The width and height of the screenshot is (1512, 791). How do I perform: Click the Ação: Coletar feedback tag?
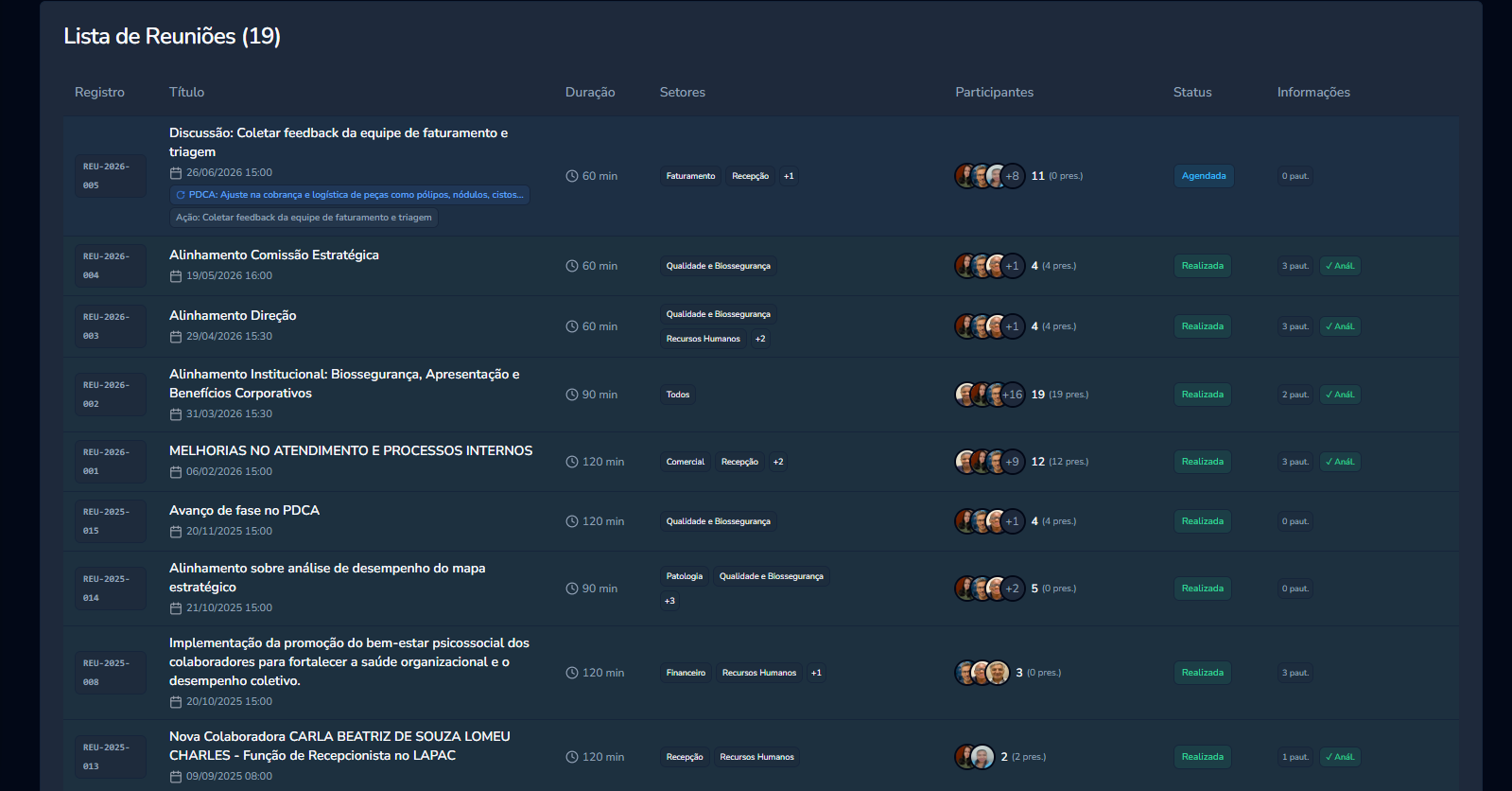coord(304,218)
